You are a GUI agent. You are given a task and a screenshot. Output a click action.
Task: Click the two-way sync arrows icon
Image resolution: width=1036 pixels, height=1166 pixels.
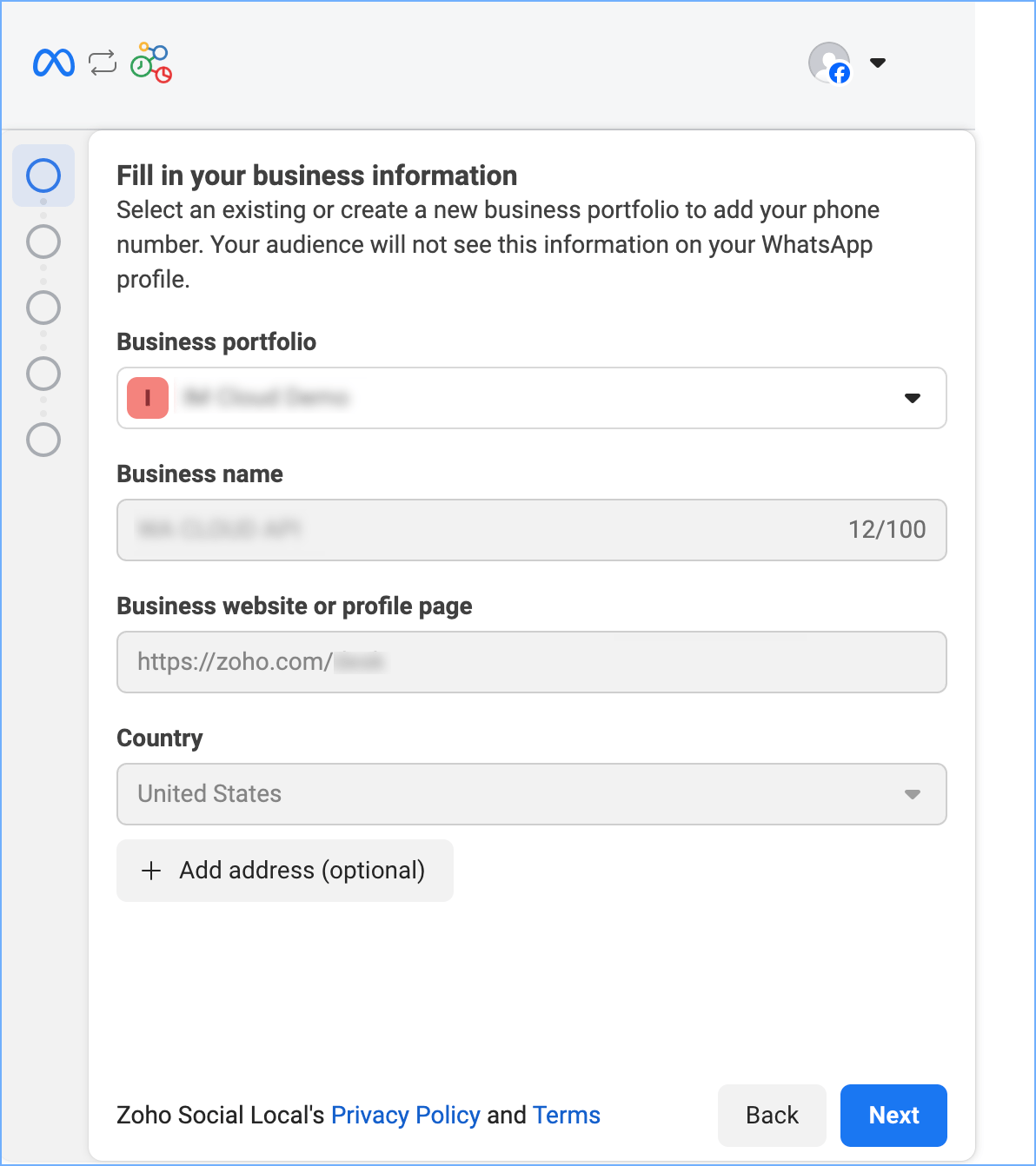pyautogui.click(x=103, y=63)
